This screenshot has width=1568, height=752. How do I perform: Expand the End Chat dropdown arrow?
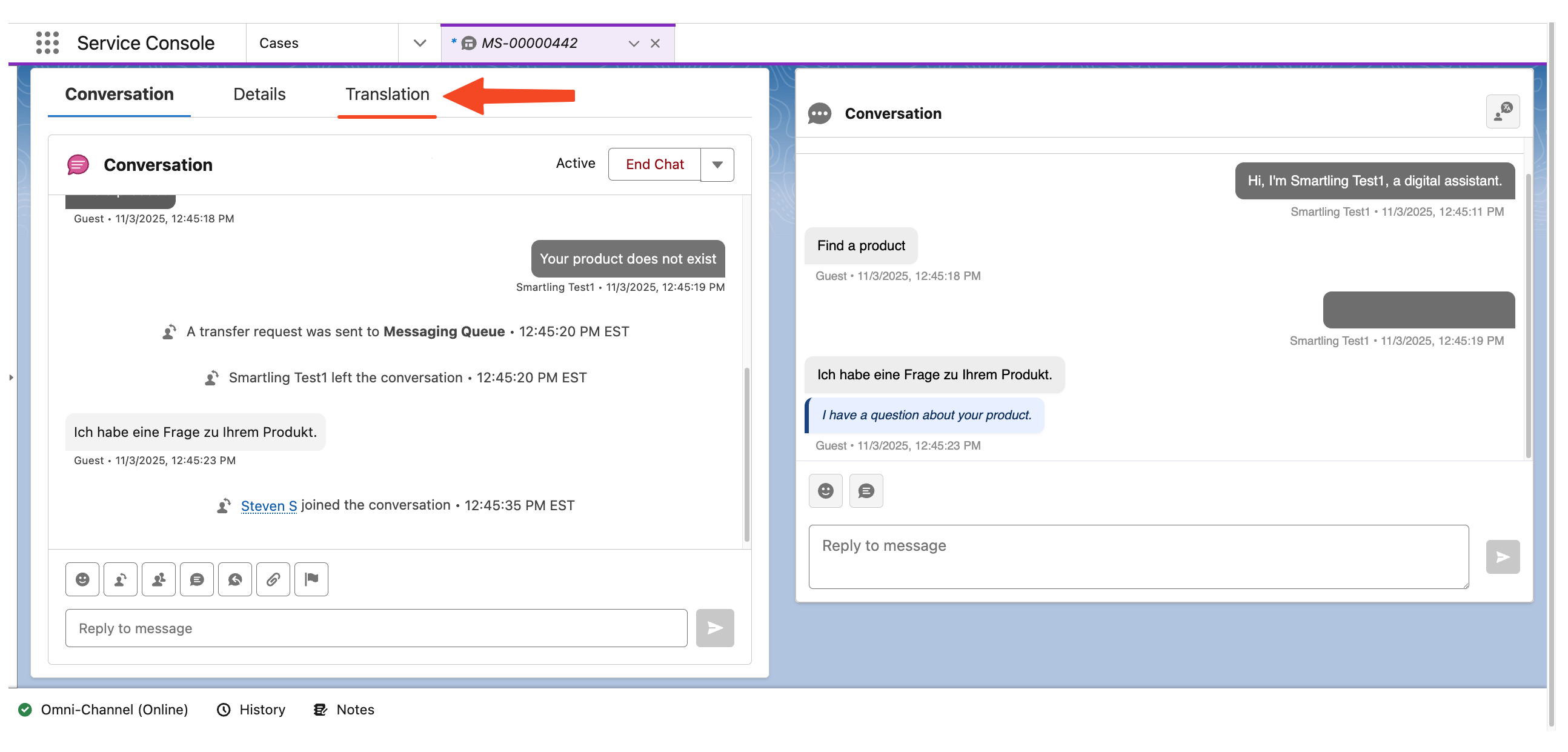[717, 164]
